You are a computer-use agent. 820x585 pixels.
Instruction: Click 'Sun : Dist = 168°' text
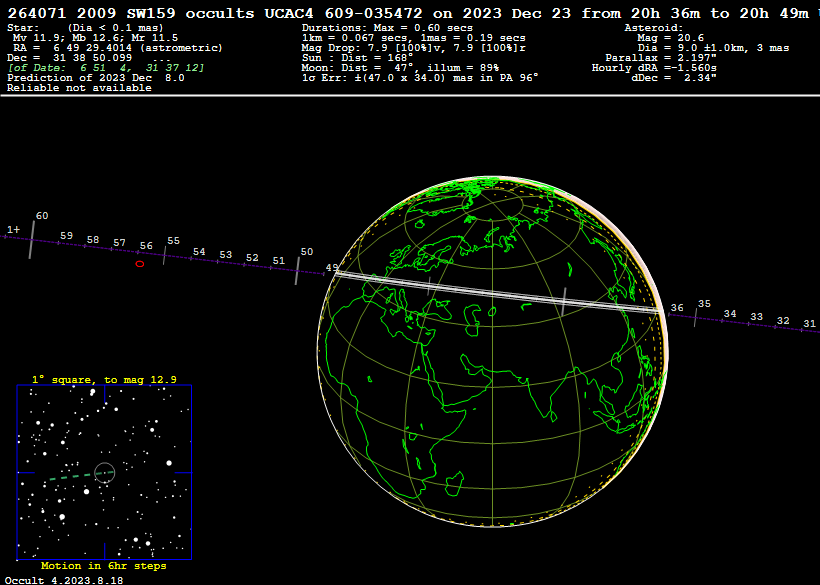pyautogui.click(x=357, y=58)
